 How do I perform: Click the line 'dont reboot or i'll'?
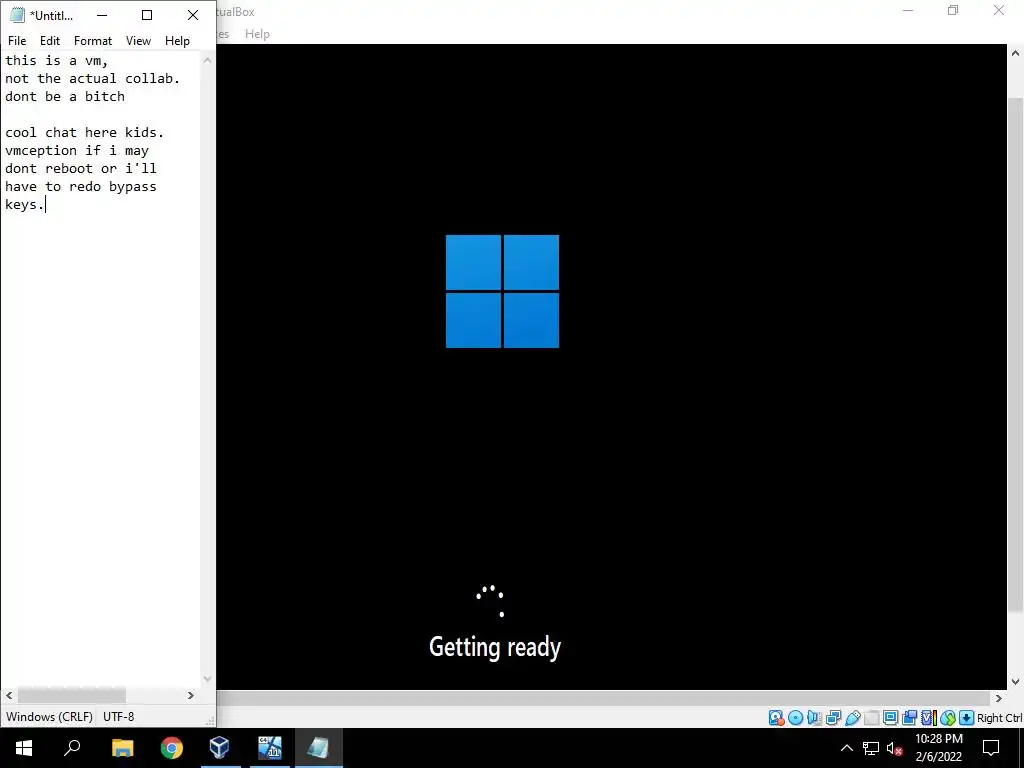tap(81, 168)
